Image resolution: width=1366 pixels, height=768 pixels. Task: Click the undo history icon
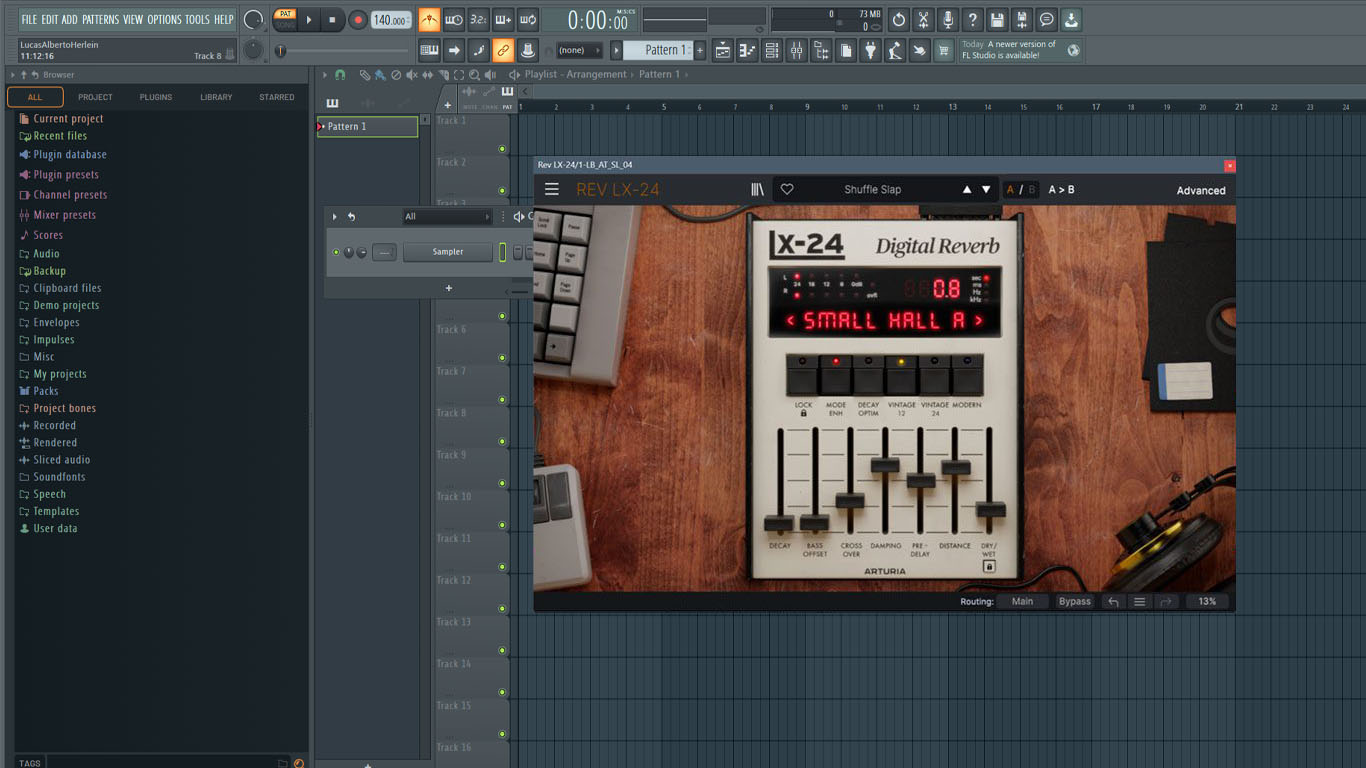pos(898,19)
